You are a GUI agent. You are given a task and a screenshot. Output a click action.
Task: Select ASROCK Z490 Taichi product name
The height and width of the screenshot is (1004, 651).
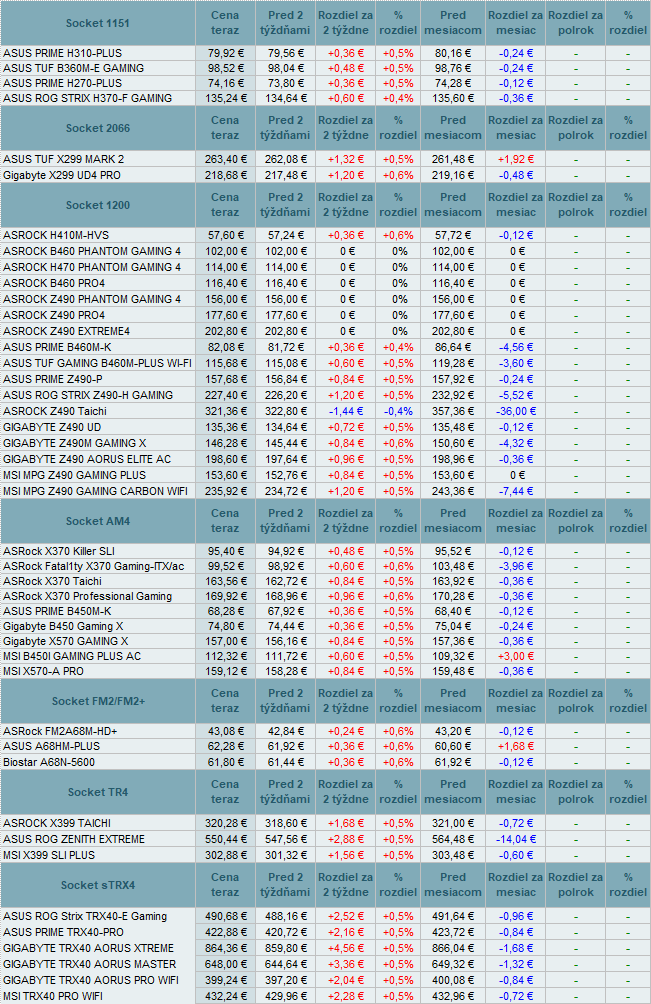pyautogui.click(x=54, y=411)
